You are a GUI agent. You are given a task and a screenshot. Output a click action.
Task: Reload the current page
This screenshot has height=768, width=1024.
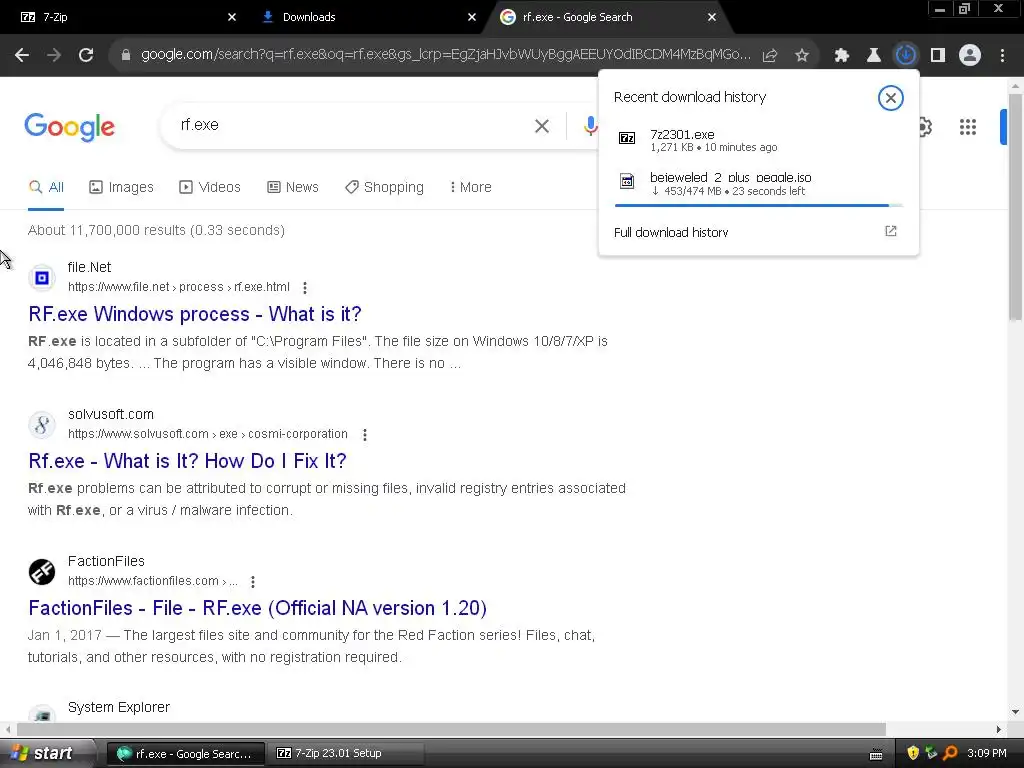click(86, 55)
